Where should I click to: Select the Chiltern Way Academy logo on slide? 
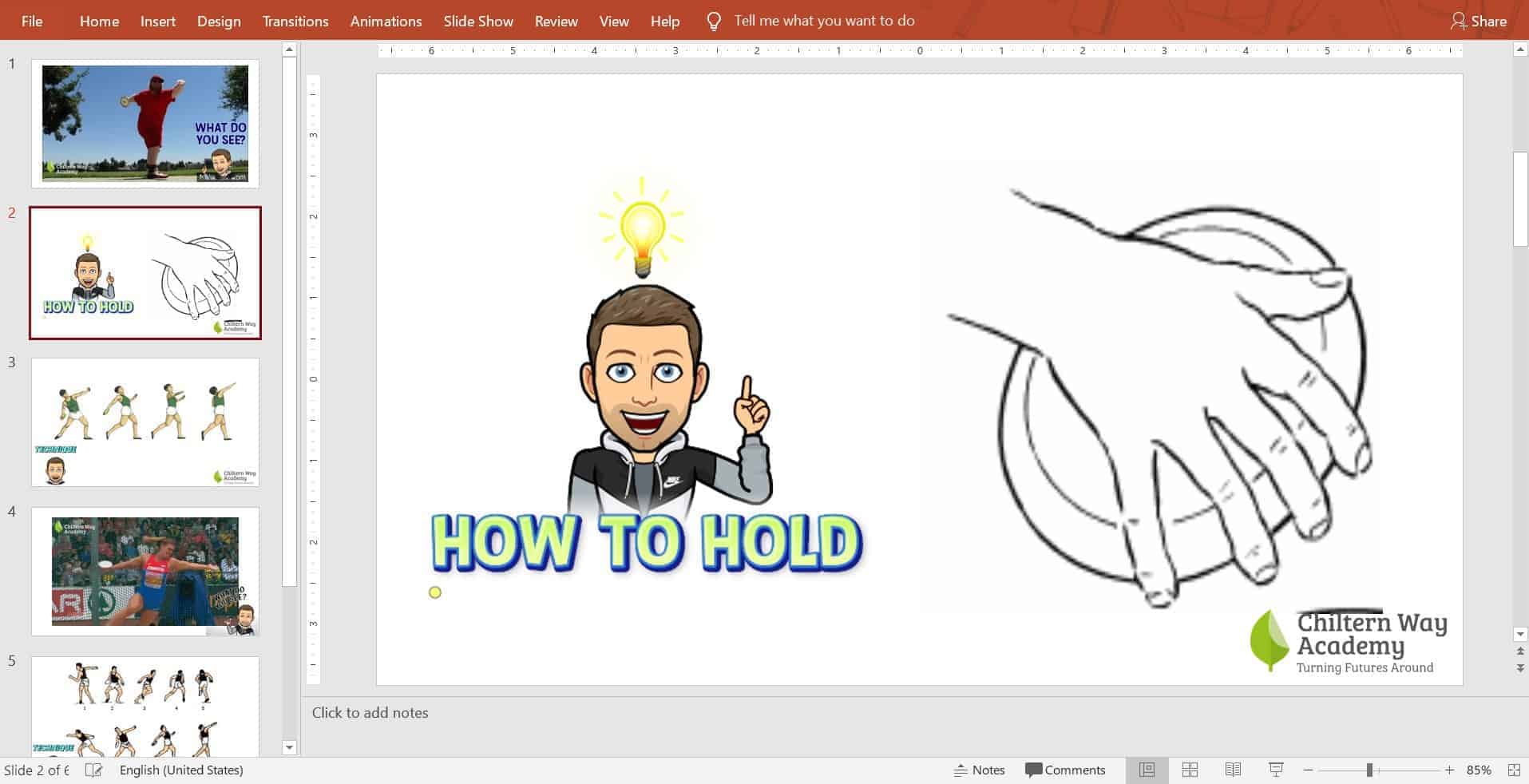click(x=1349, y=642)
